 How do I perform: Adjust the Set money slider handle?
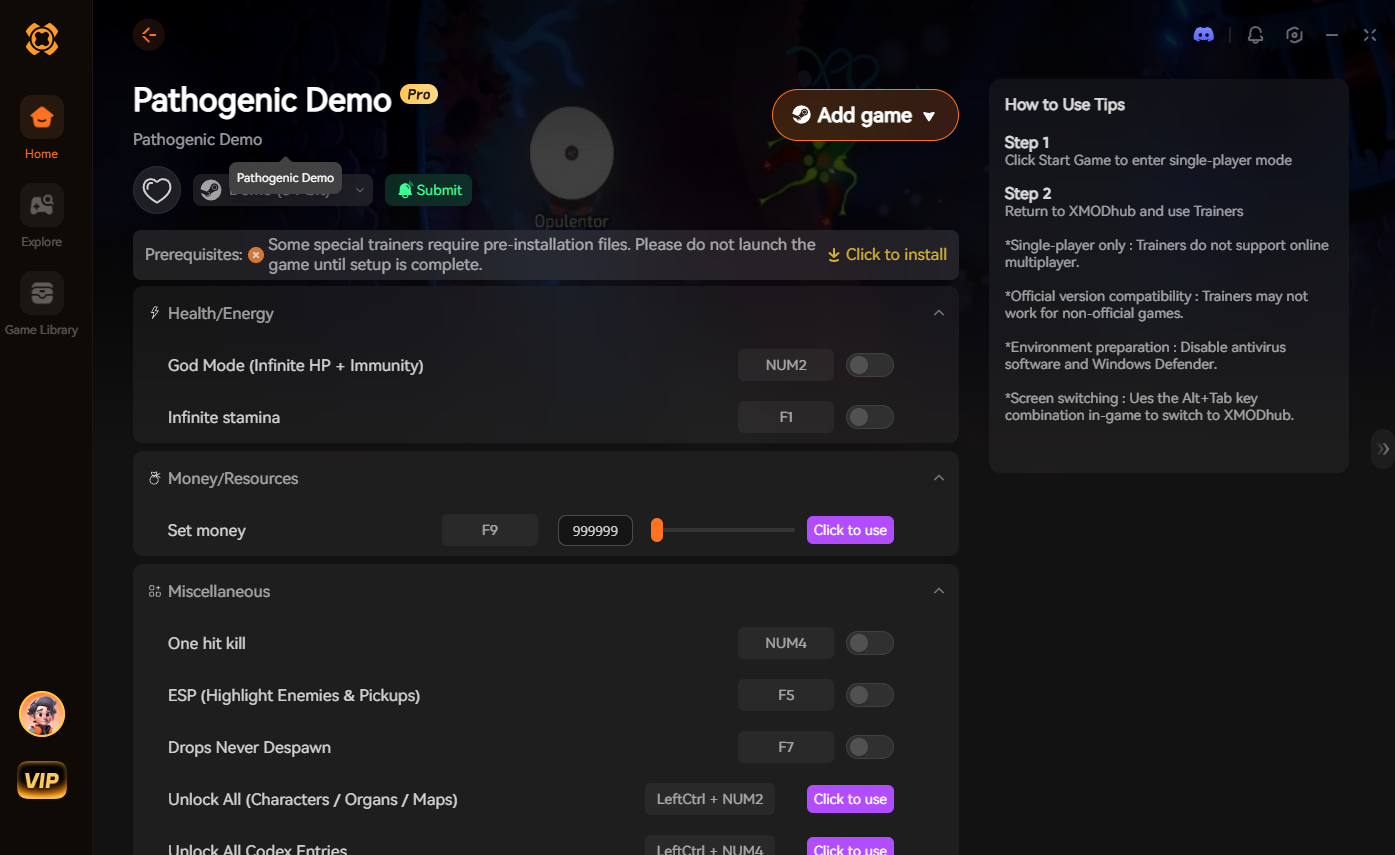click(657, 530)
